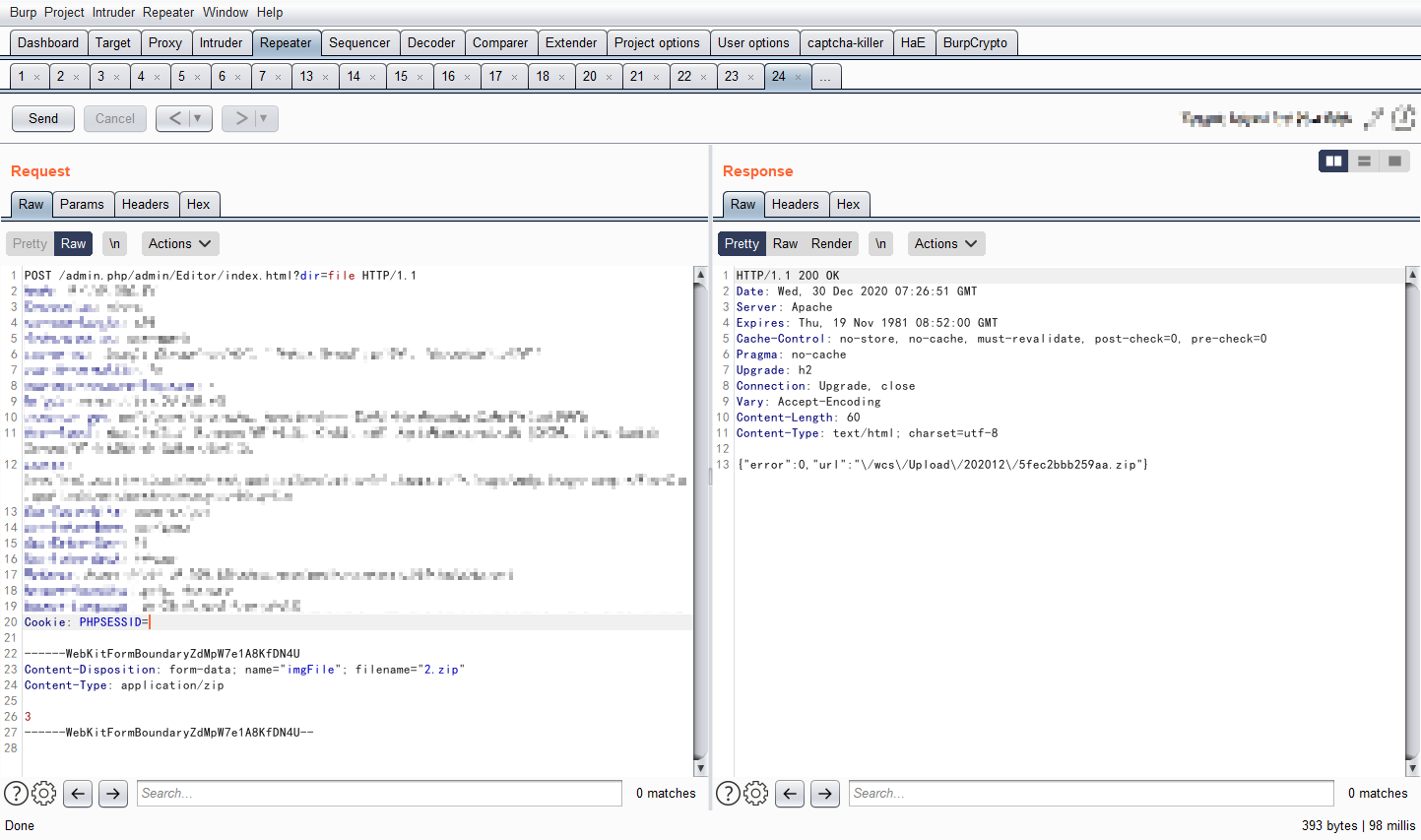Screen dimensions: 1421x840
Task: Click the icon right of the pencil
Action: (x=1404, y=118)
